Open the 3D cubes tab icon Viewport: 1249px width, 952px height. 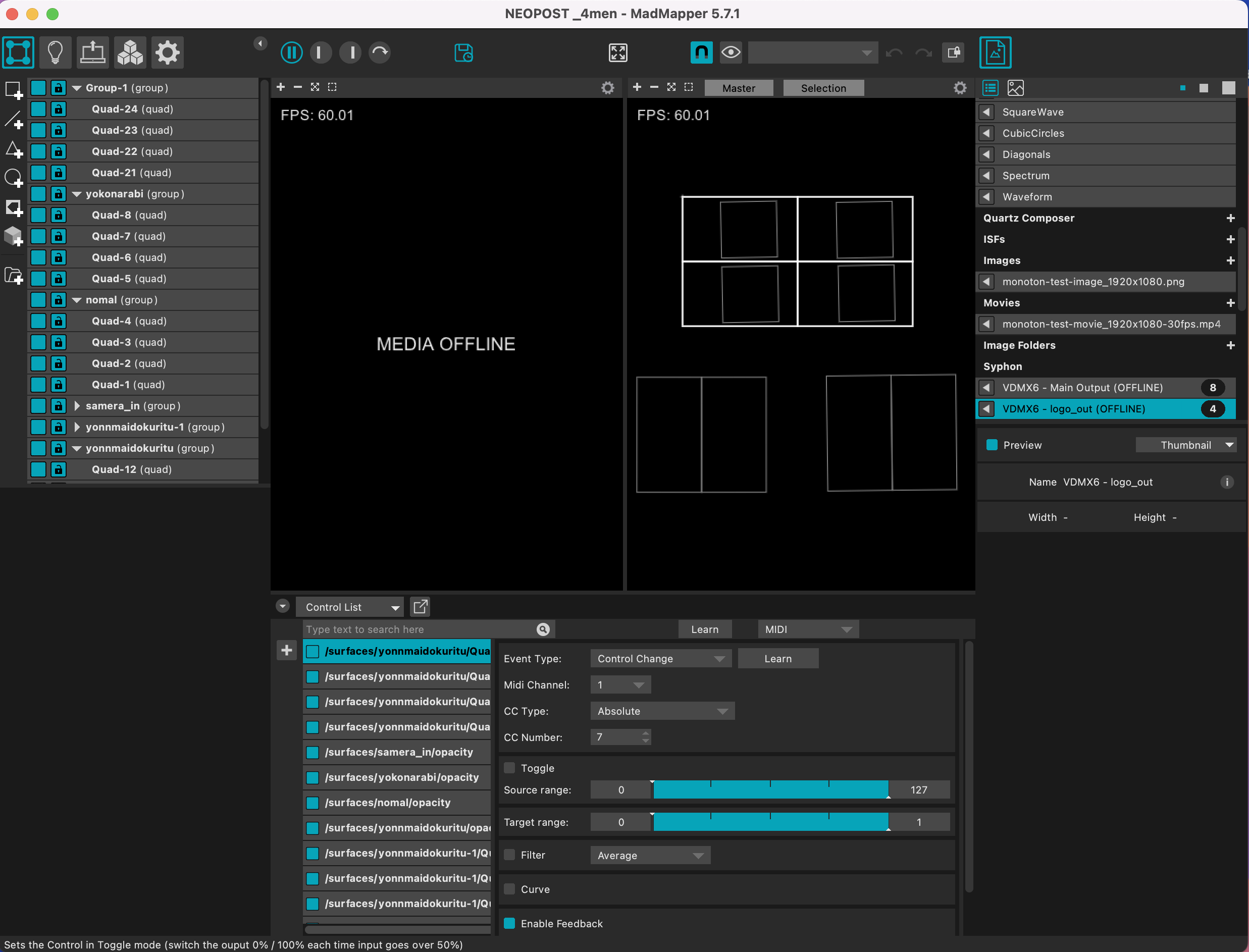(x=130, y=52)
